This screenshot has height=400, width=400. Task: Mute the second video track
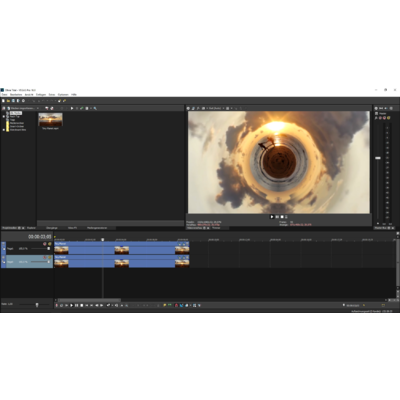coord(45,257)
